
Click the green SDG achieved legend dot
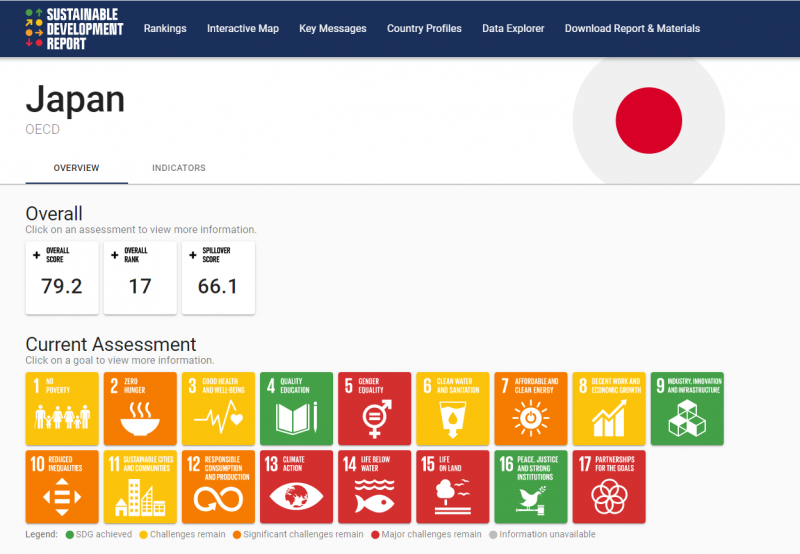coord(70,535)
